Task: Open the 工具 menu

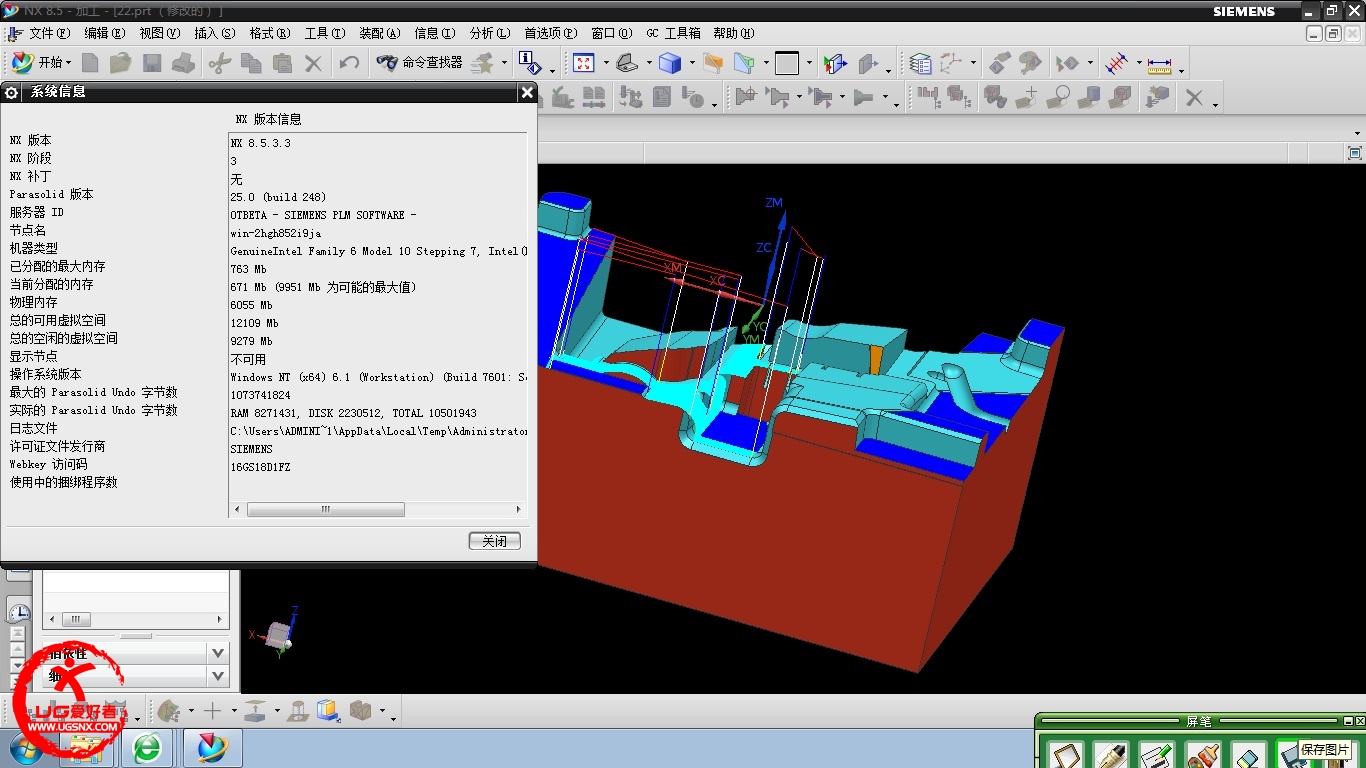Action: [325, 33]
